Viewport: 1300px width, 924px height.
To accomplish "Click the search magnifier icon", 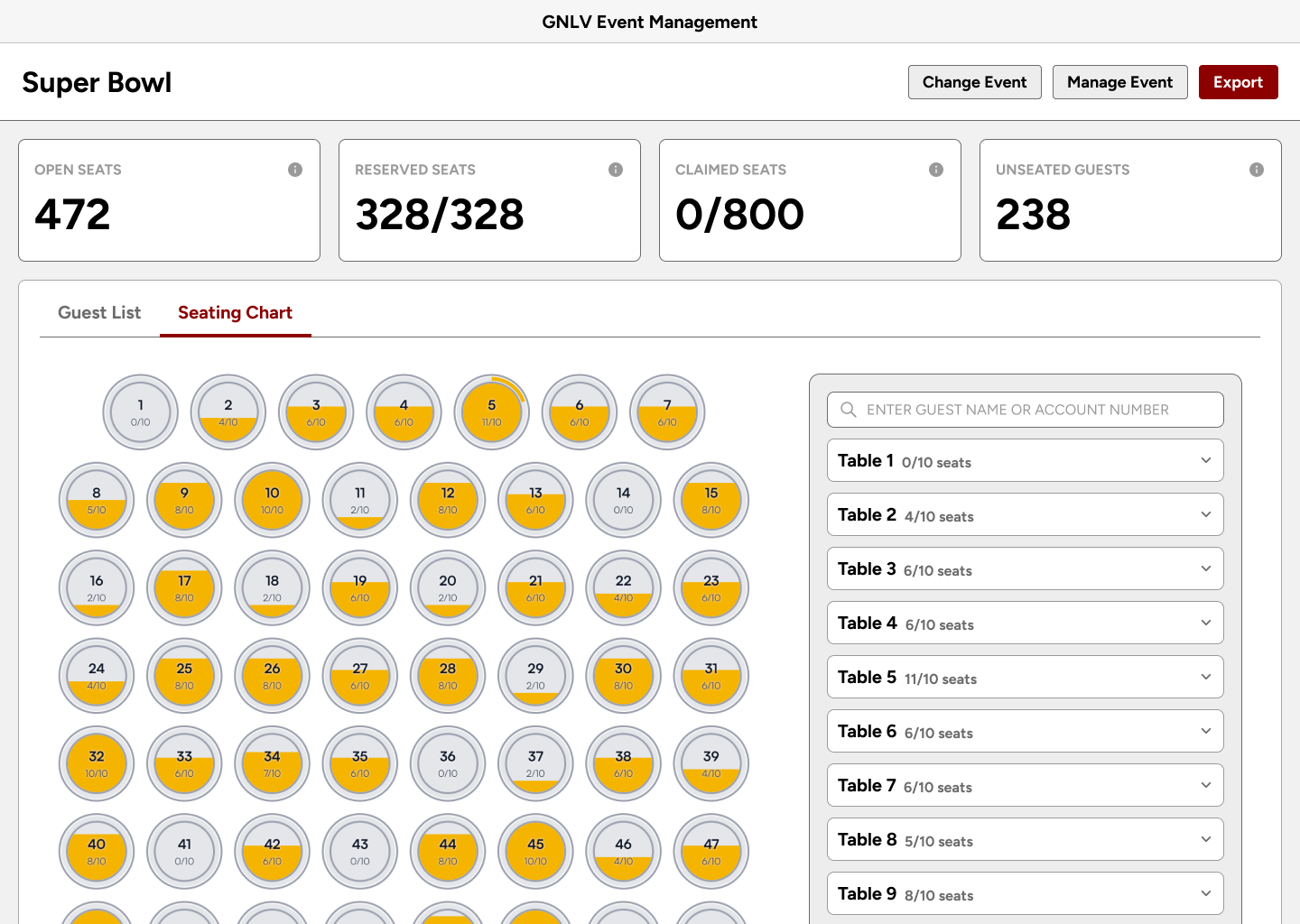I will (x=849, y=410).
